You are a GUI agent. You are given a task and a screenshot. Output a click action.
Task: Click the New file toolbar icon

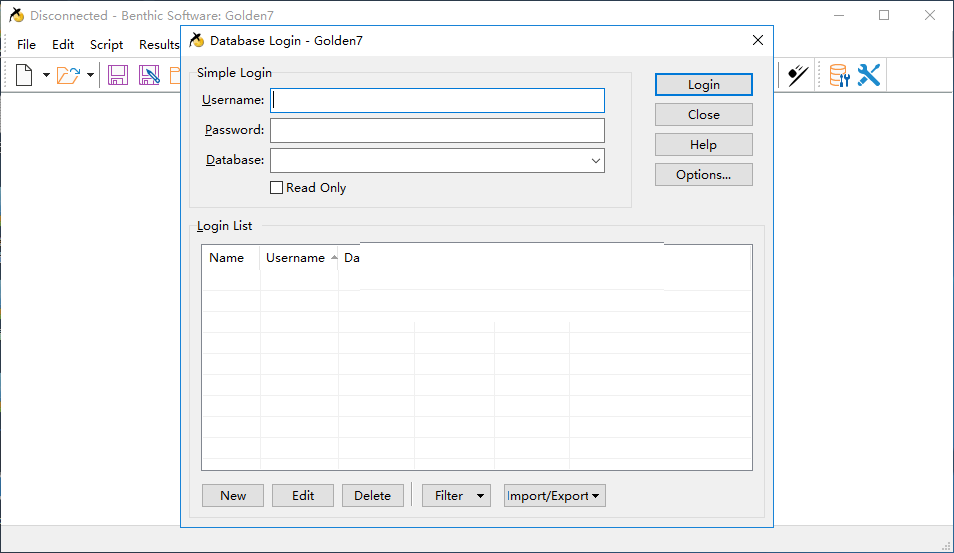pyautogui.click(x=24, y=75)
